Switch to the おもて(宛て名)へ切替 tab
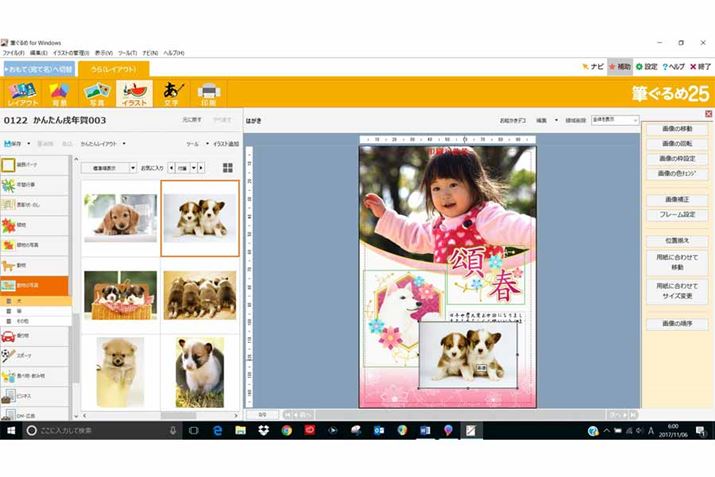 (x=38, y=68)
